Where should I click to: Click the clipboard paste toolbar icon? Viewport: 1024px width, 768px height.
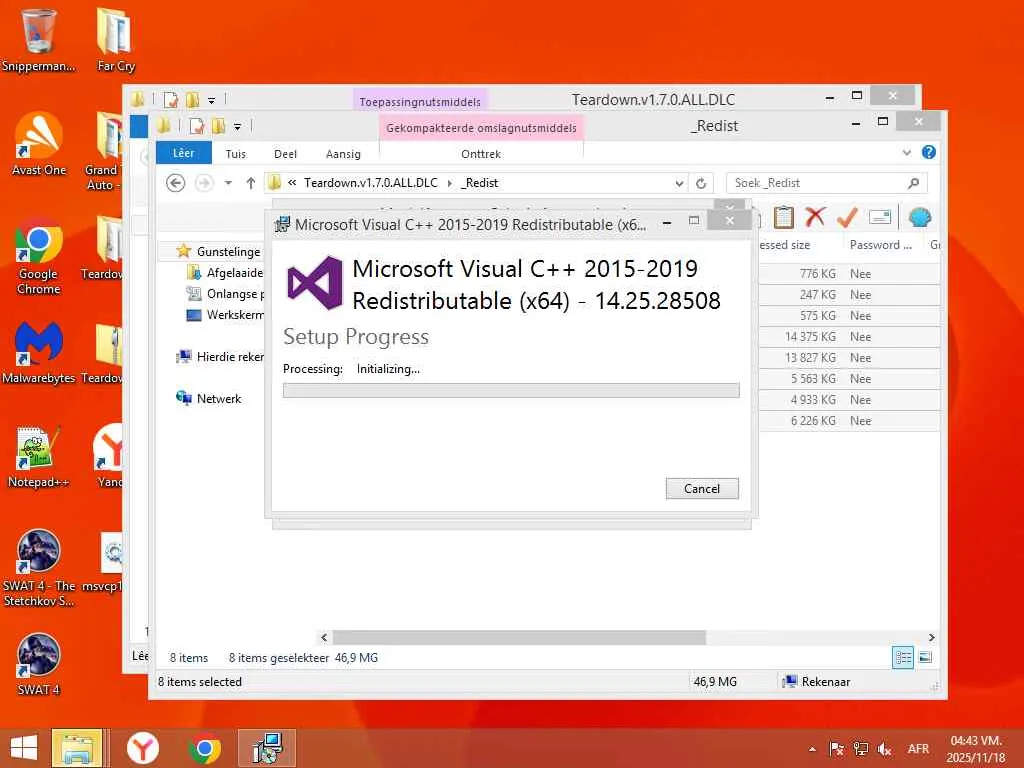click(783, 217)
